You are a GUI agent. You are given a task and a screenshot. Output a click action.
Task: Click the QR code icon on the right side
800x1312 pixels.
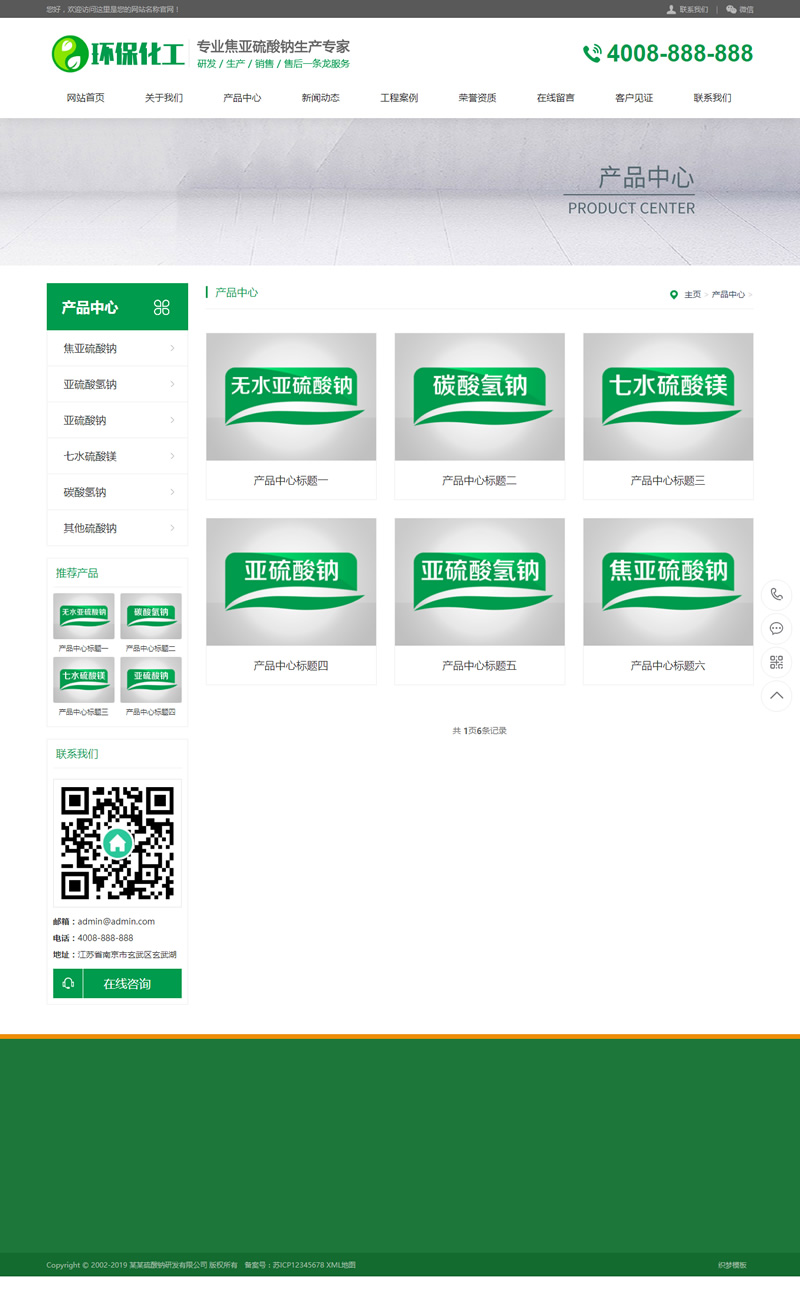[777, 661]
